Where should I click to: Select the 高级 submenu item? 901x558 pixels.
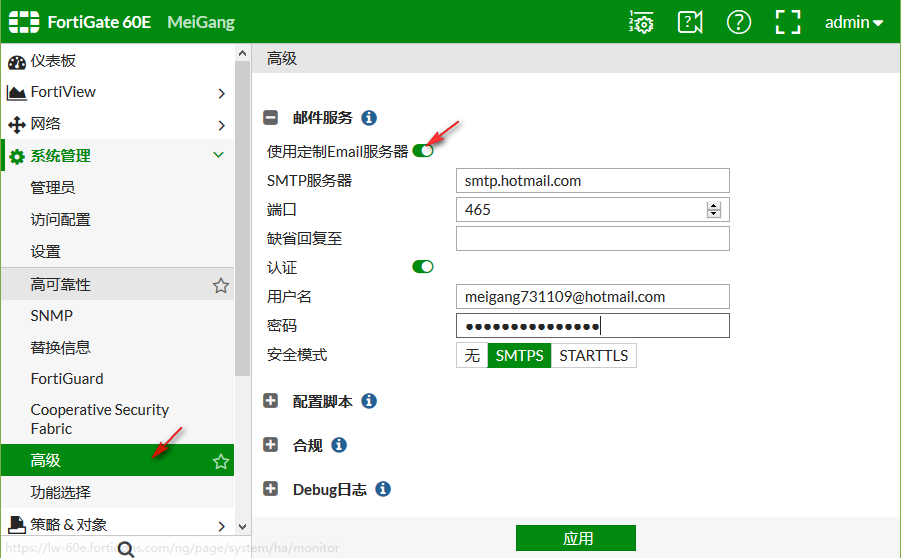(117, 460)
